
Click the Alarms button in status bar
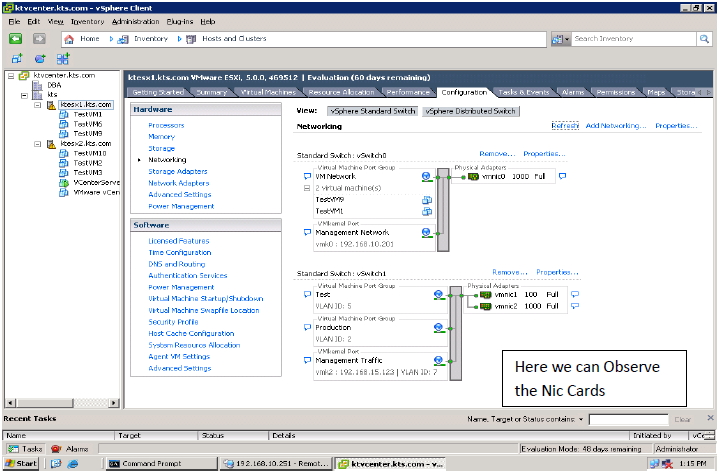(70, 449)
